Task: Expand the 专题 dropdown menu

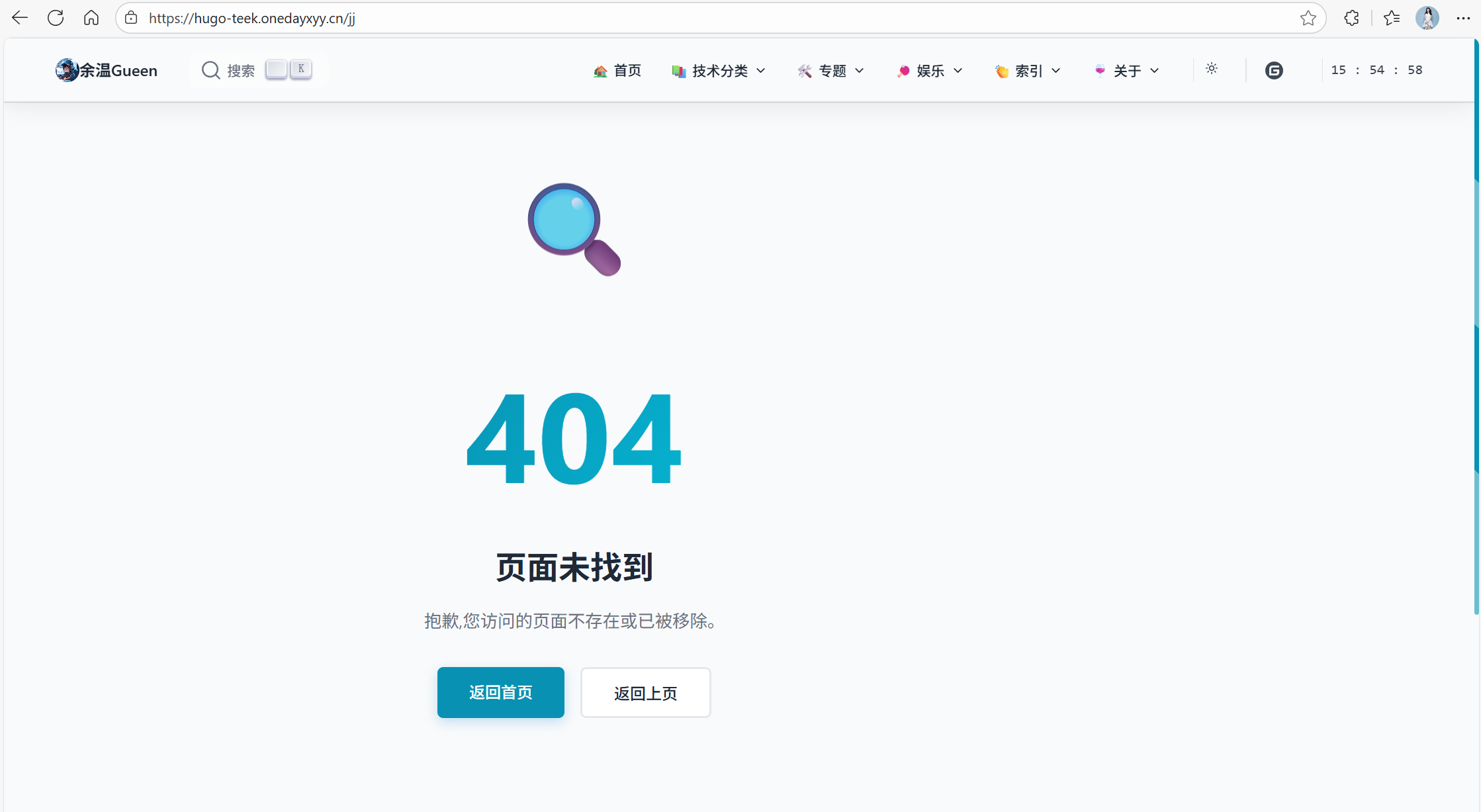Action: (831, 71)
